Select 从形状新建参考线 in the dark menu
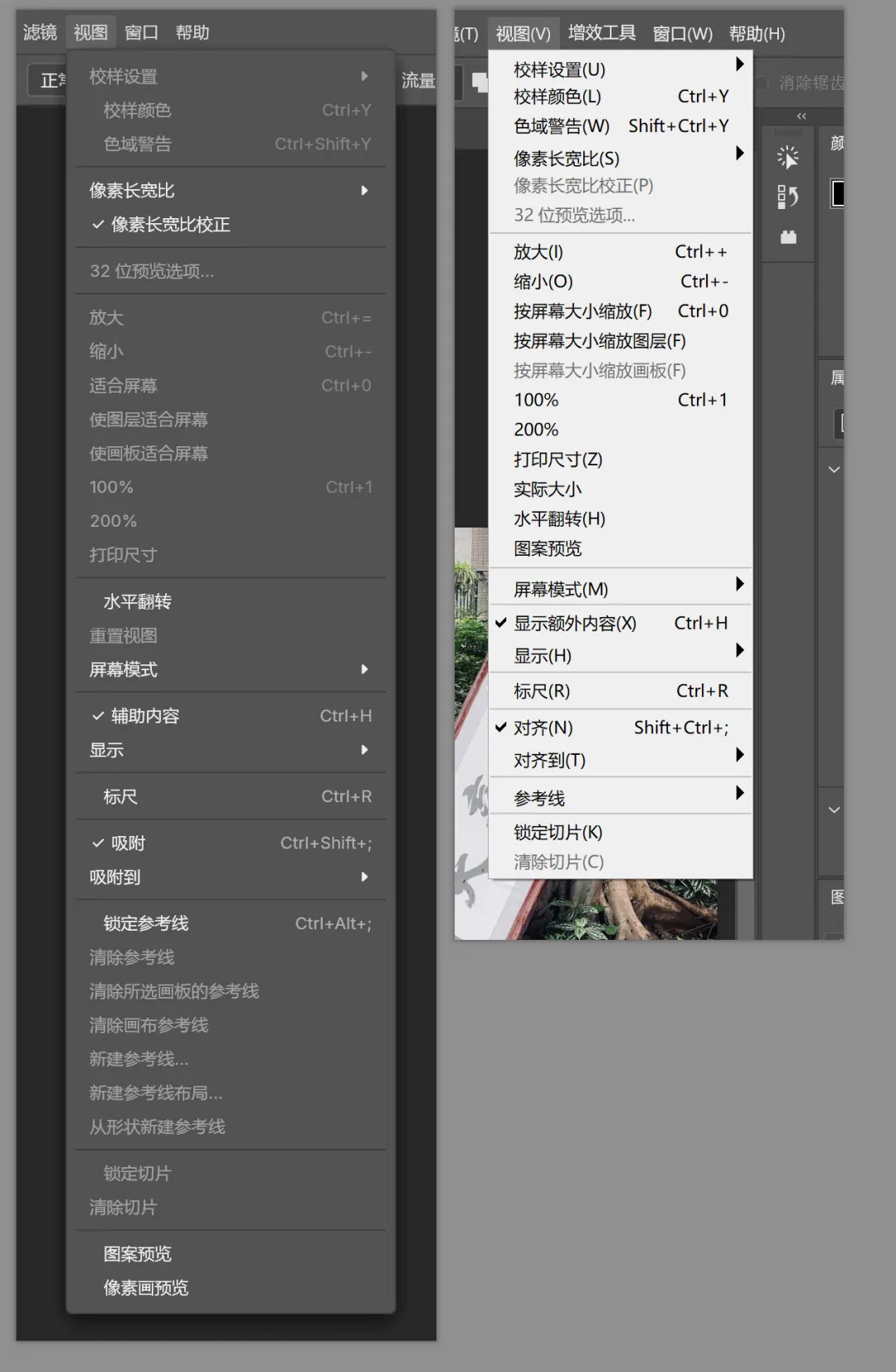Viewport: 896px width, 1372px height. pyautogui.click(x=231, y=1126)
